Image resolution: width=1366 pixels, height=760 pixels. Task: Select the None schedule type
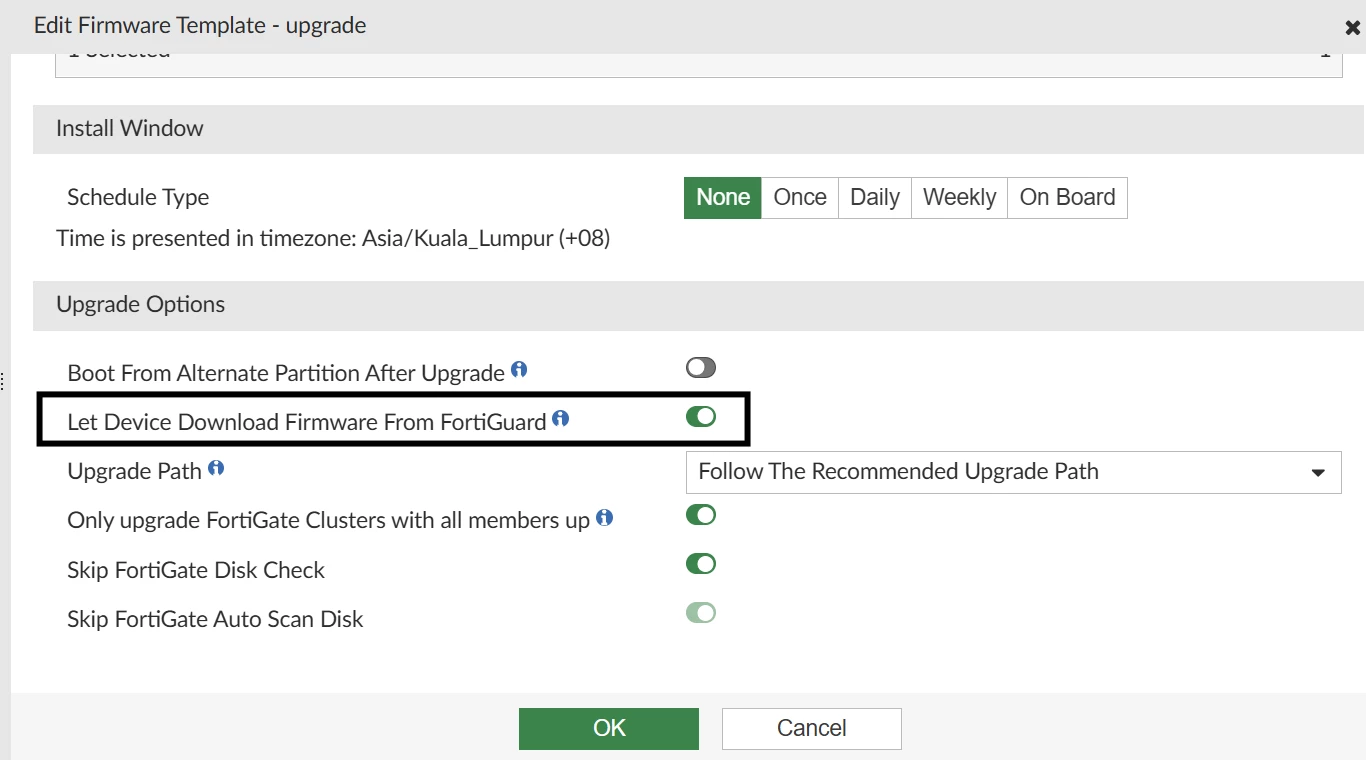point(723,198)
